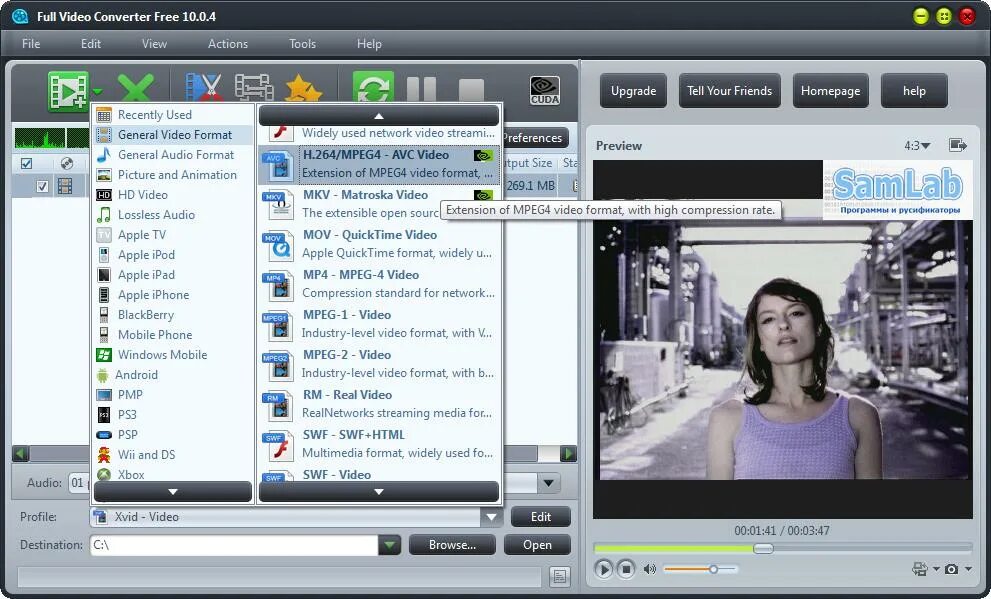Choose MOV - QuickTime Video format
This screenshot has height=599, width=991.
click(379, 244)
